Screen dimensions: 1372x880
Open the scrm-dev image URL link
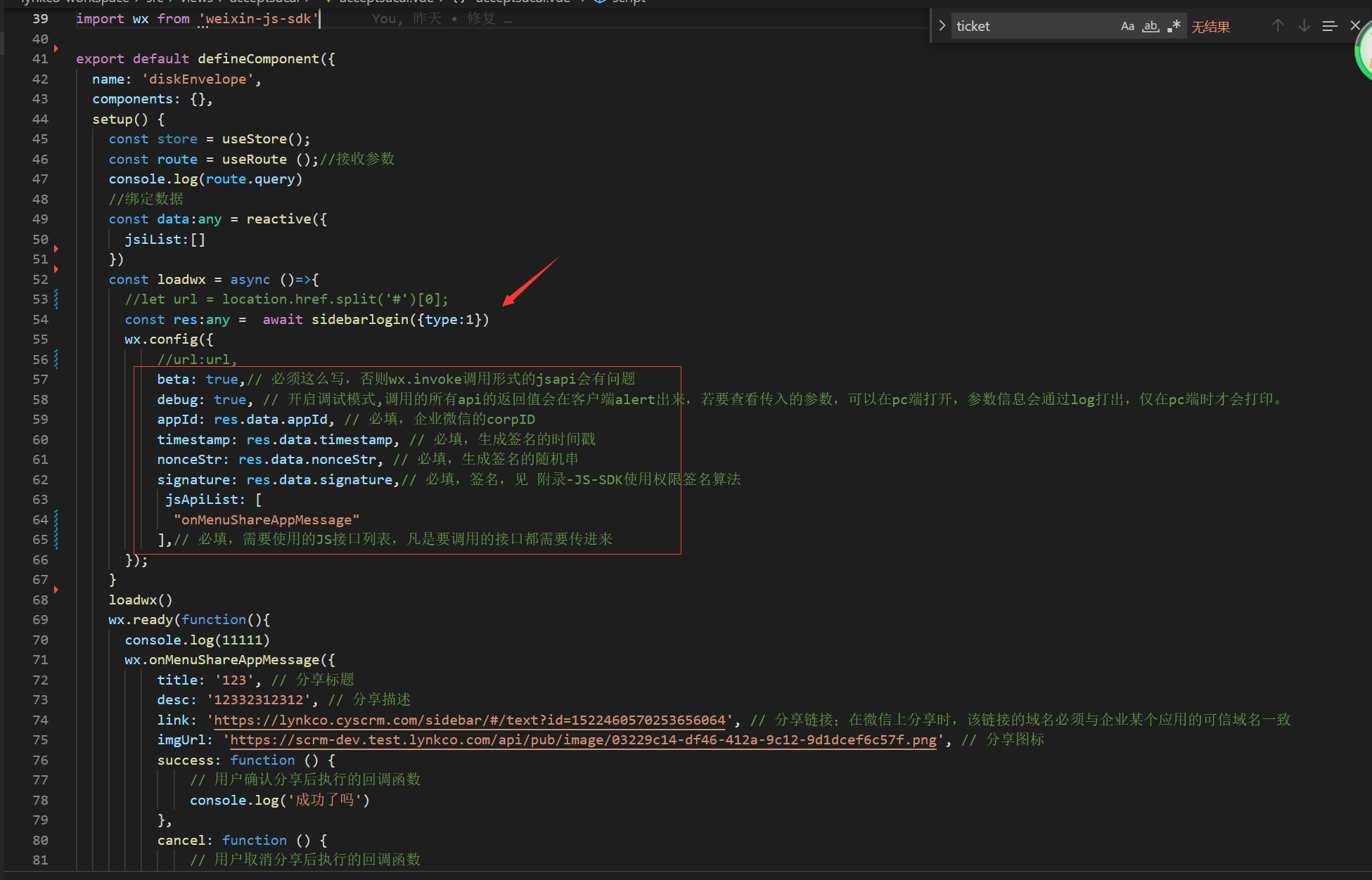coord(583,740)
